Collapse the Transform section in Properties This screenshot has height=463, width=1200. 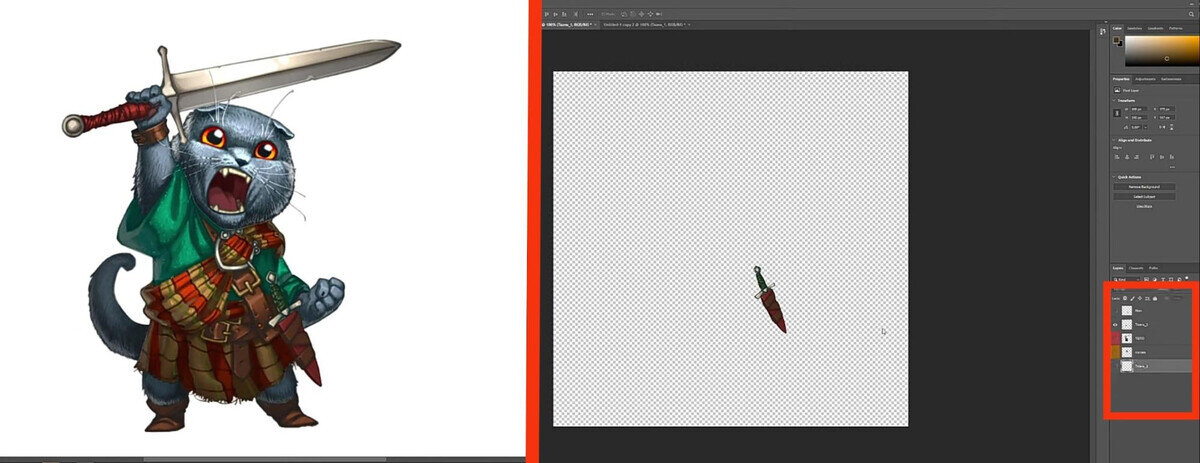point(1114,100)
